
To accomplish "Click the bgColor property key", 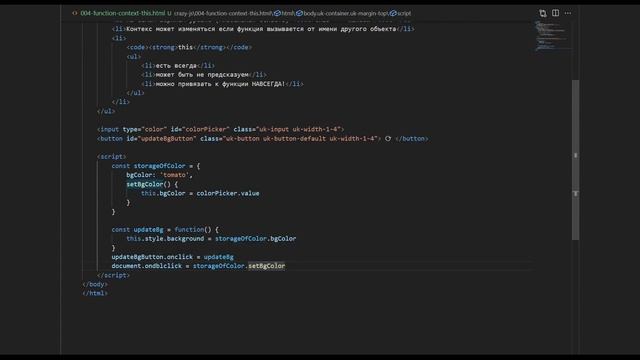I will pos(141,175).
